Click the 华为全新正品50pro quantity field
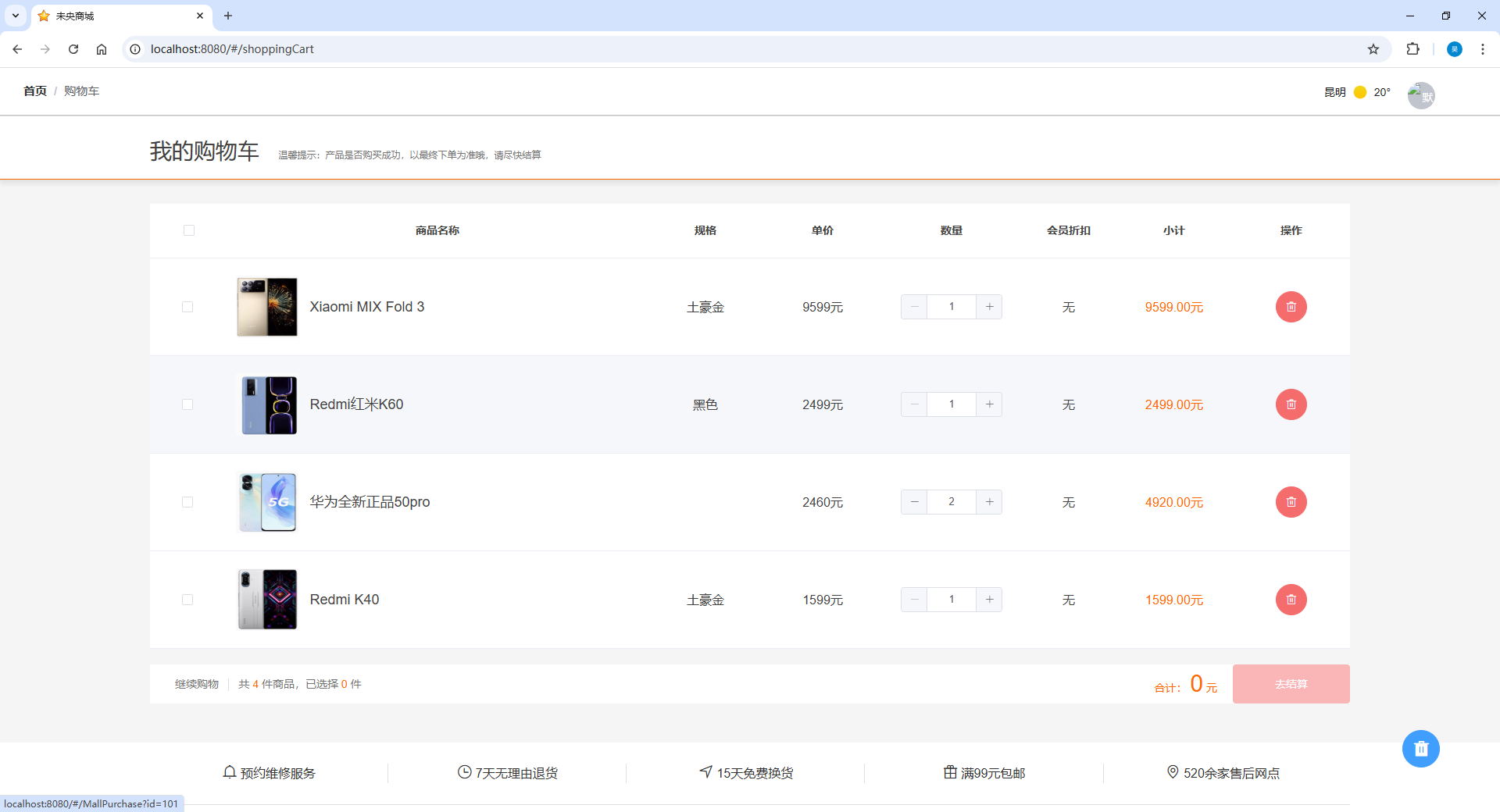Image resolution: width=1500 pixels, height=812 pixels. [x=952, y=502]
